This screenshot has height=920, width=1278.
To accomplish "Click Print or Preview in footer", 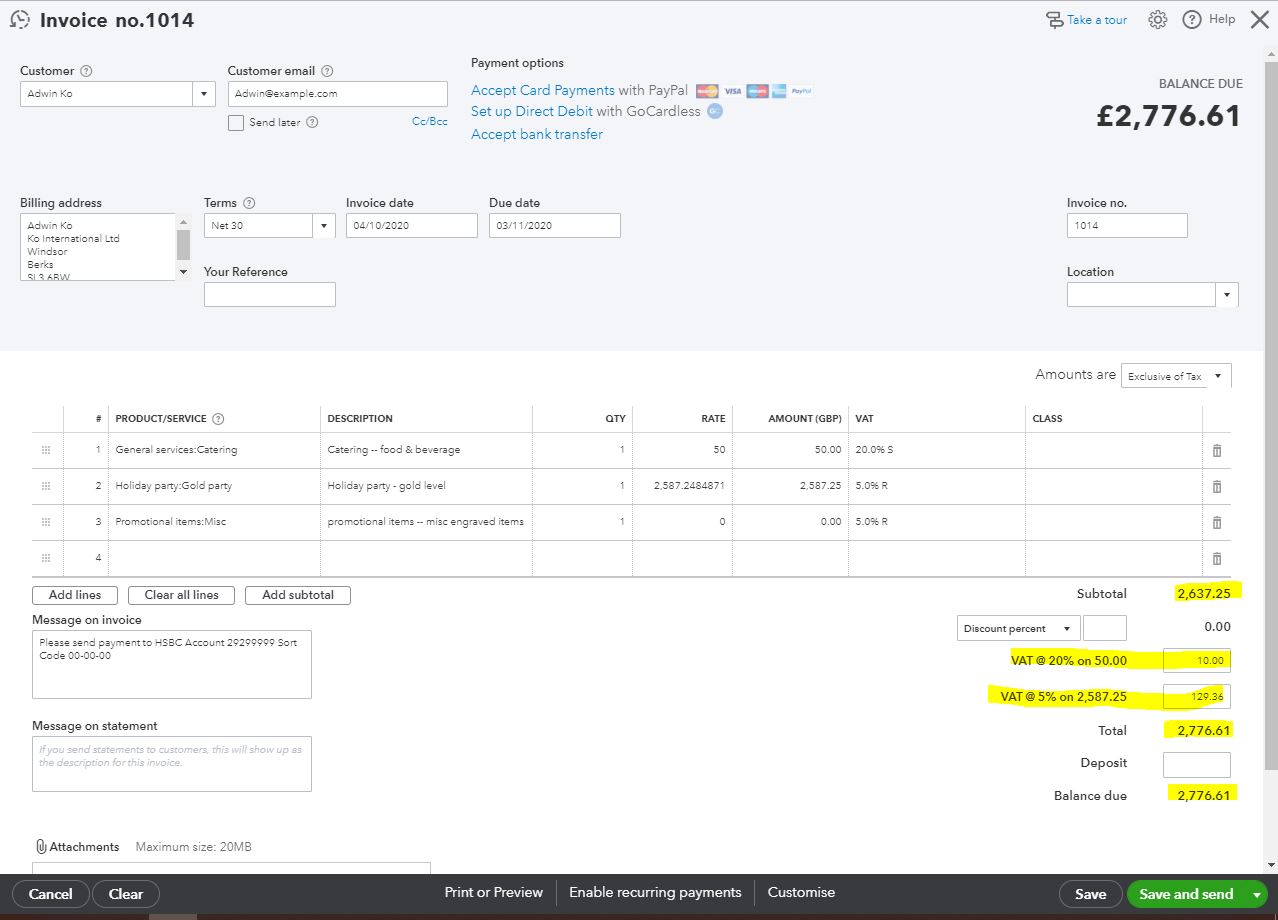I will point(493,893).
